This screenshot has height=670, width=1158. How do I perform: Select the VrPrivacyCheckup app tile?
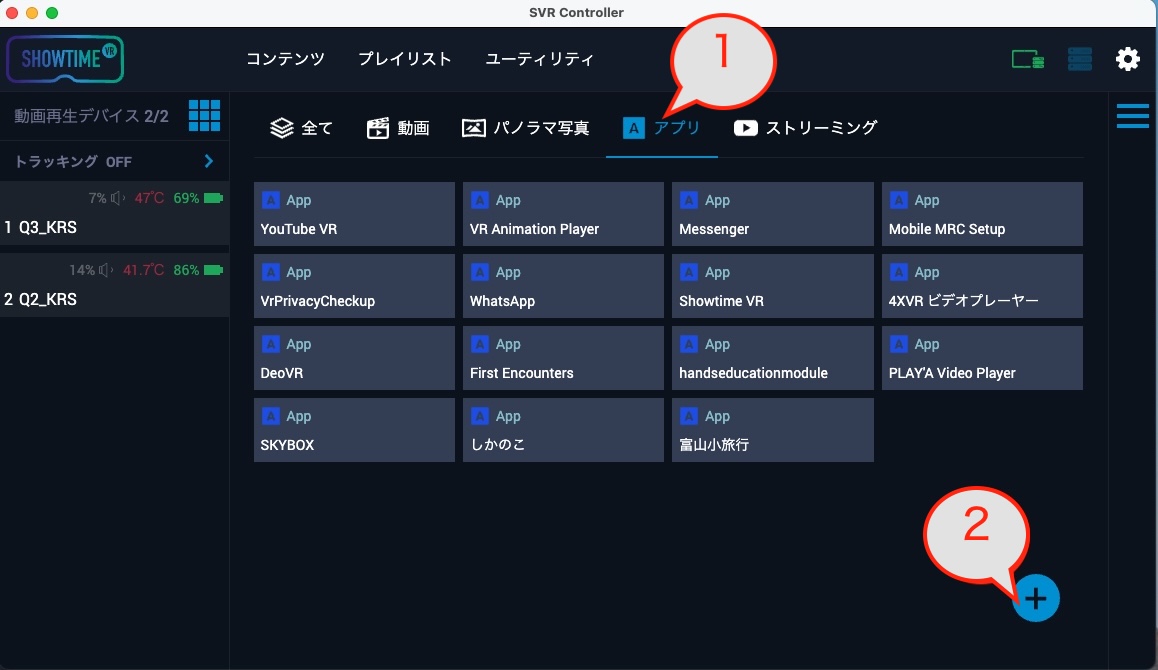pos(354,286)
